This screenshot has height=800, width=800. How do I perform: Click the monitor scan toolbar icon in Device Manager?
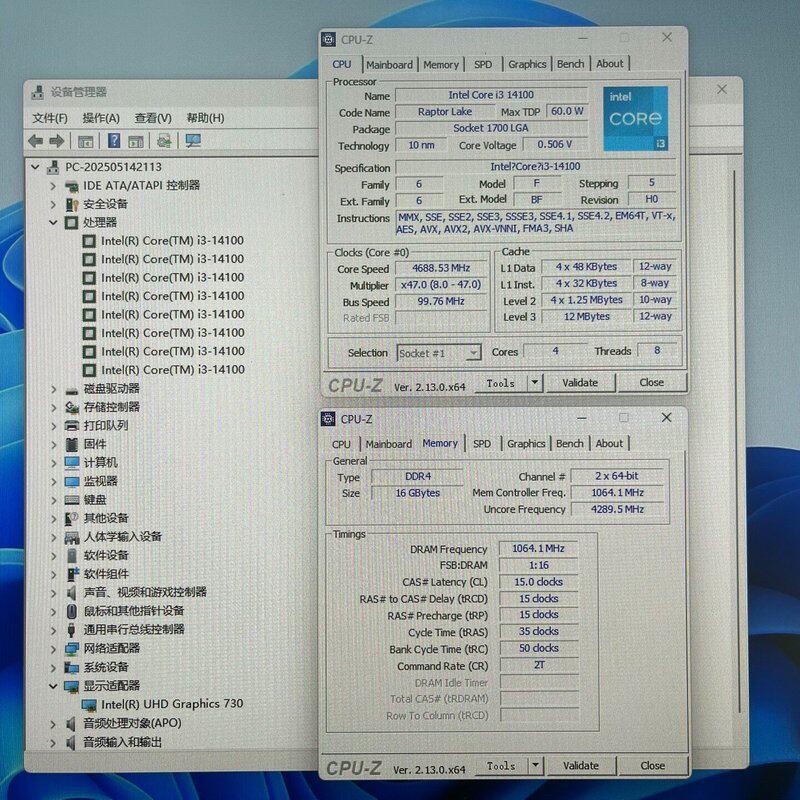coord(193,141)
